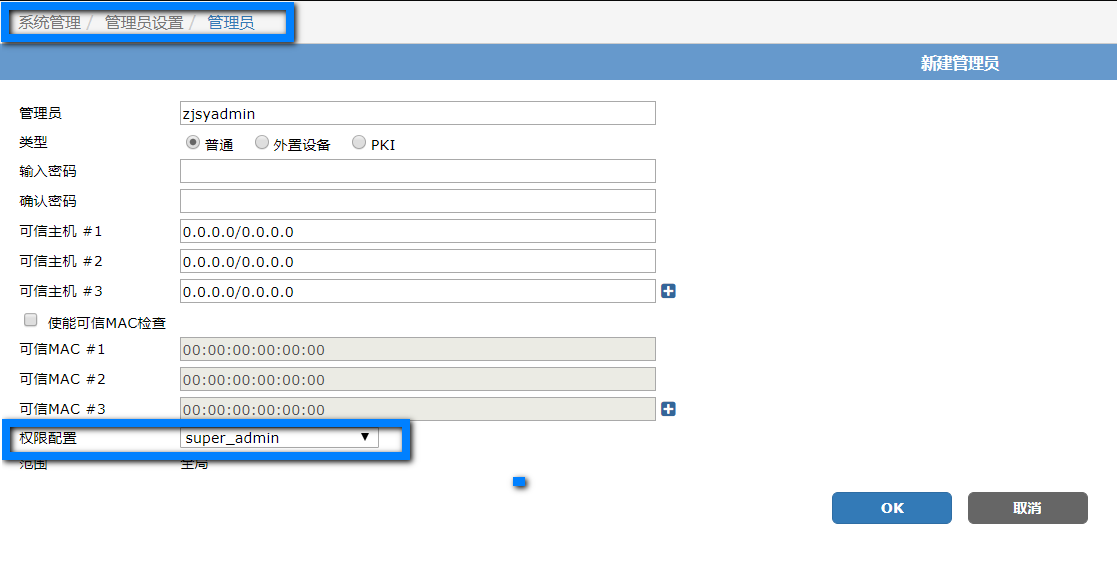Focus the 可信主机 #1 input field
Image resolution: width=1117 pixels, height=576 pixels.
point(417,232)
